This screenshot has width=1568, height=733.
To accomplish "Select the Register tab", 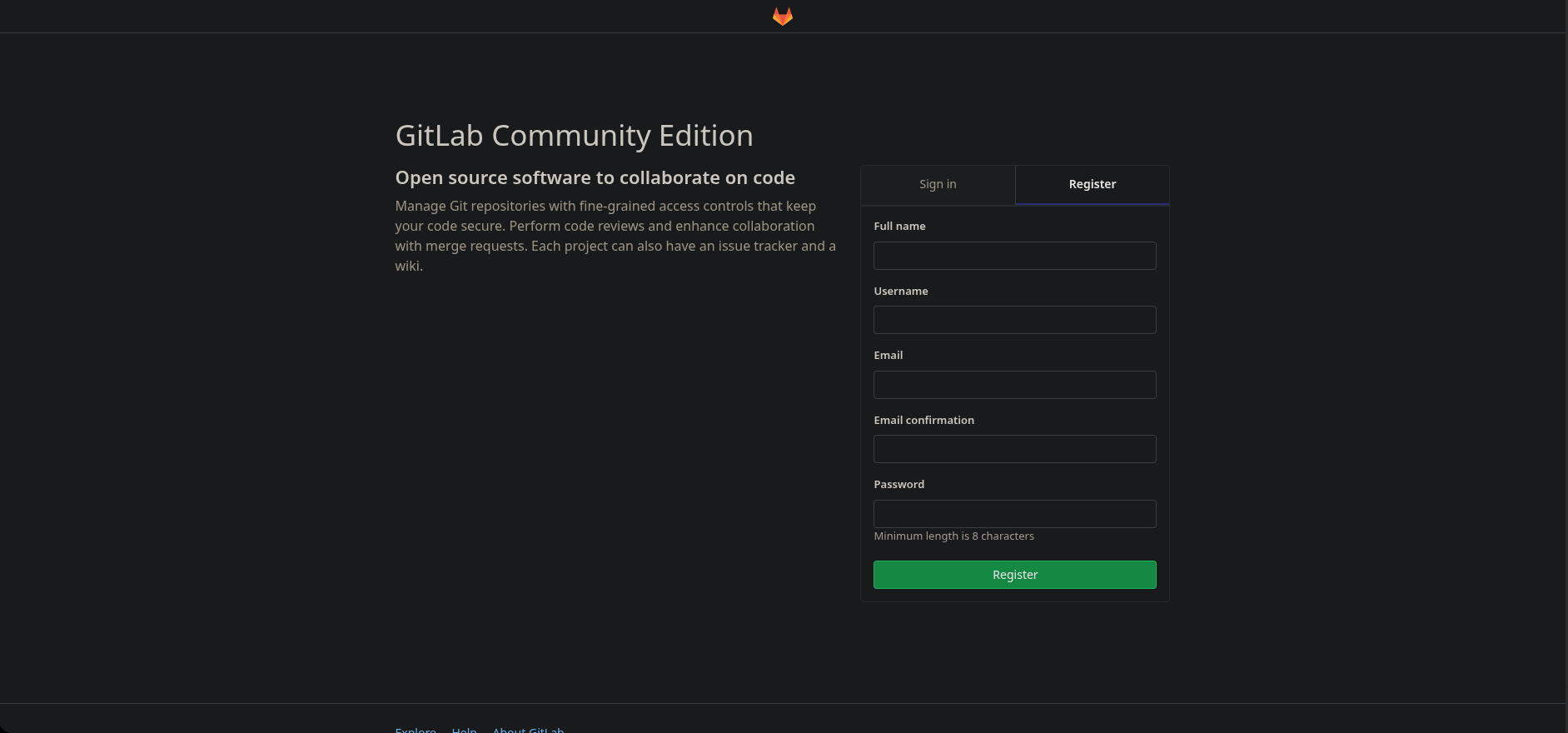I will (x=1093, y=185).
